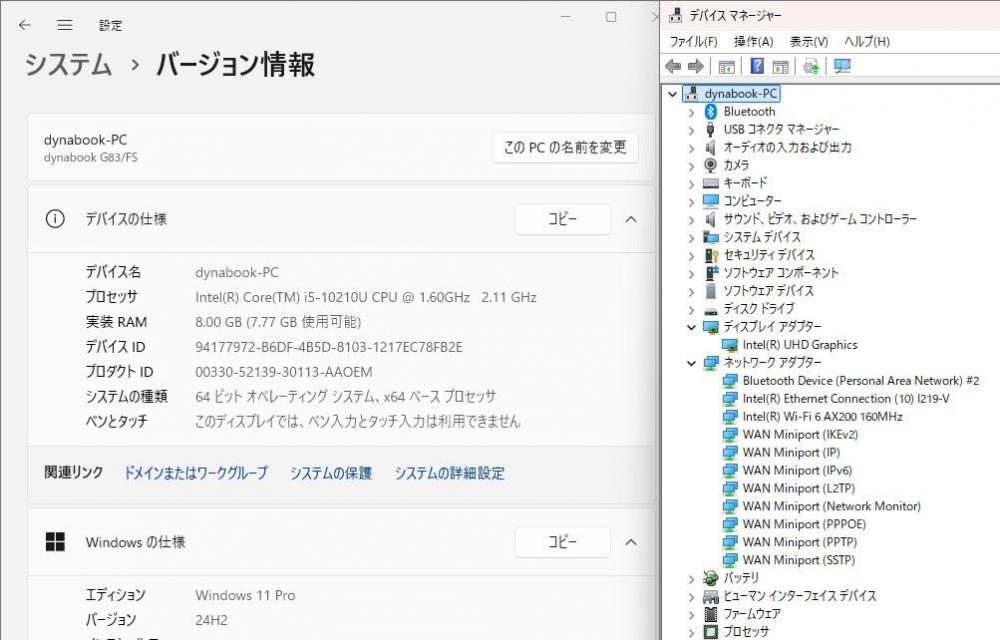Click the キーボード keyboard icon
Viewport: 1000px width, 640px height.
tap(710, 183)
